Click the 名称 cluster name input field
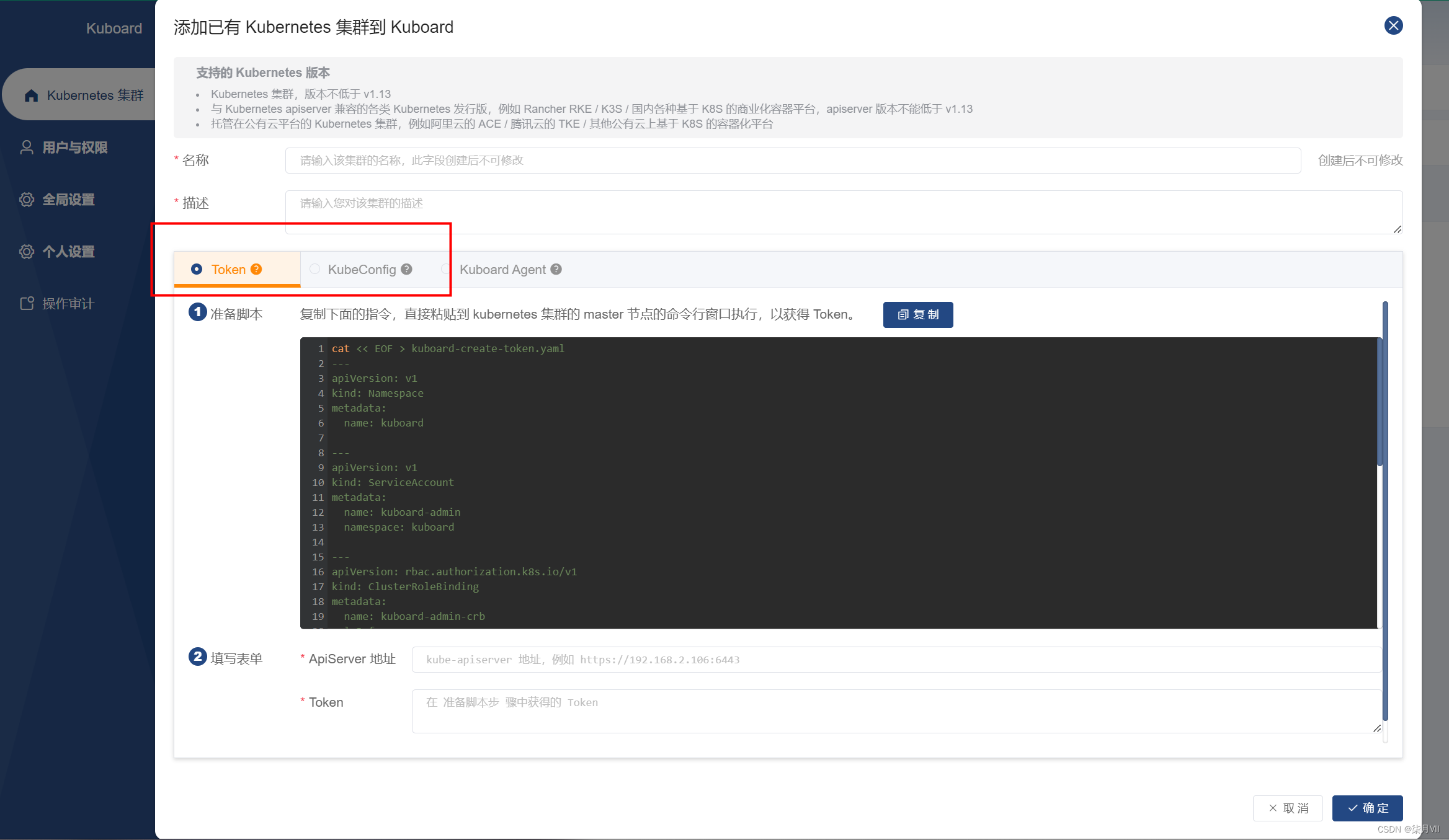Image resolution: width=1449 pixels, height=840 pixels. (792, 161)
